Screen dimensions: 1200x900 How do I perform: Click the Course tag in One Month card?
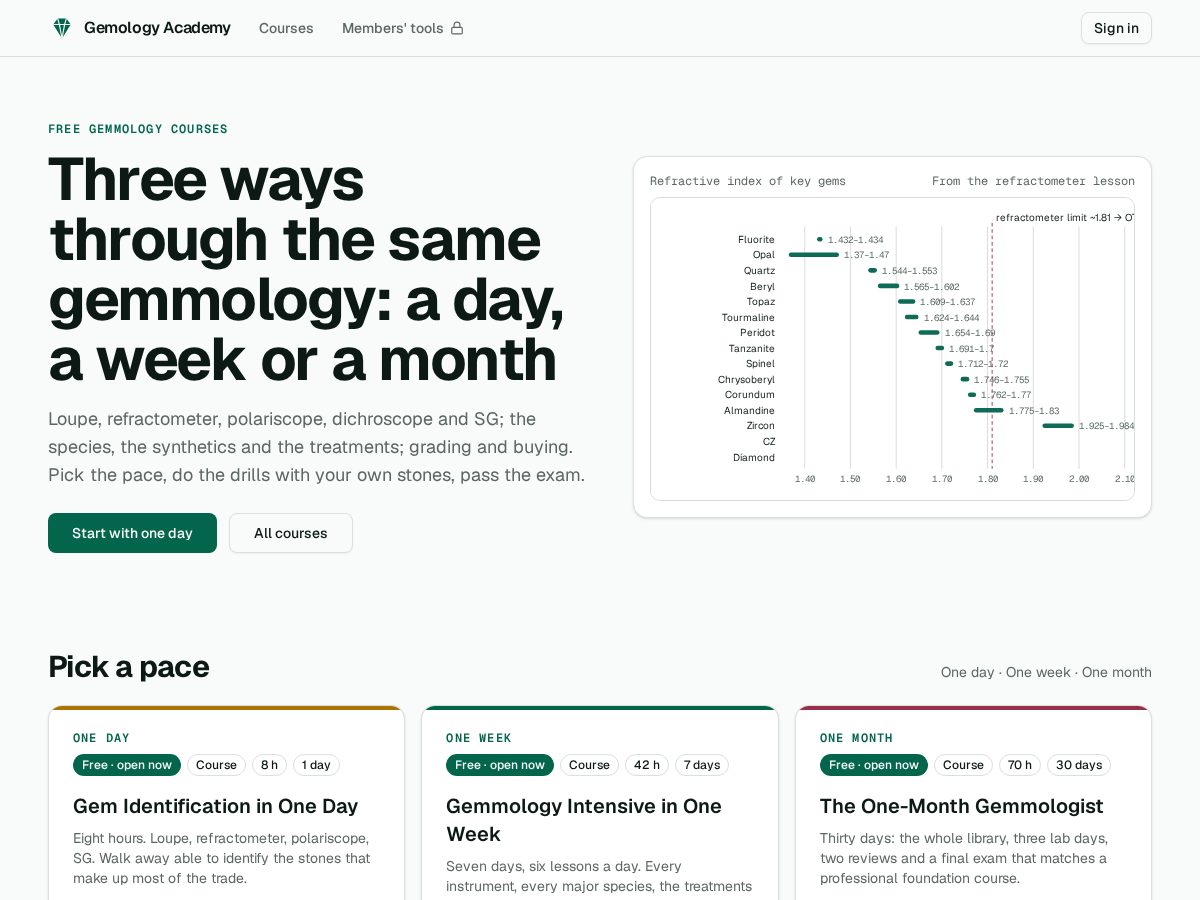click(x=963, y=765)
